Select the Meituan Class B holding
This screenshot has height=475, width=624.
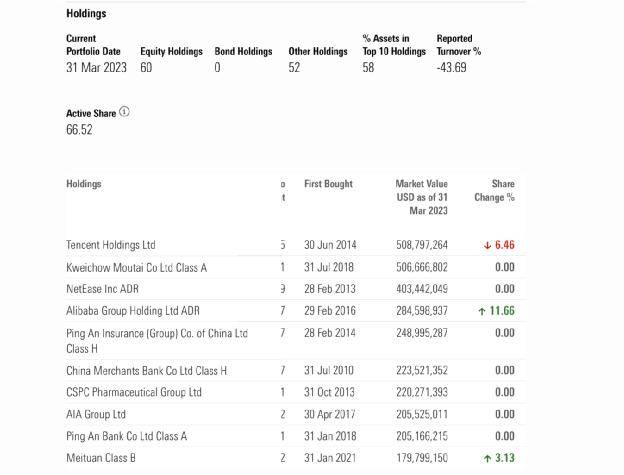click(x=101, y=458)
